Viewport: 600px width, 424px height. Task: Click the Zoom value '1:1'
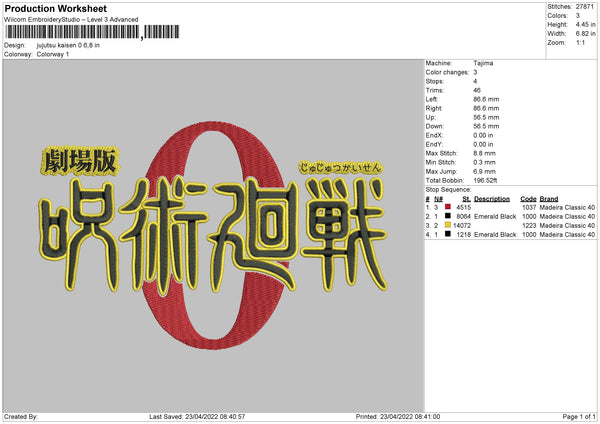580,42
